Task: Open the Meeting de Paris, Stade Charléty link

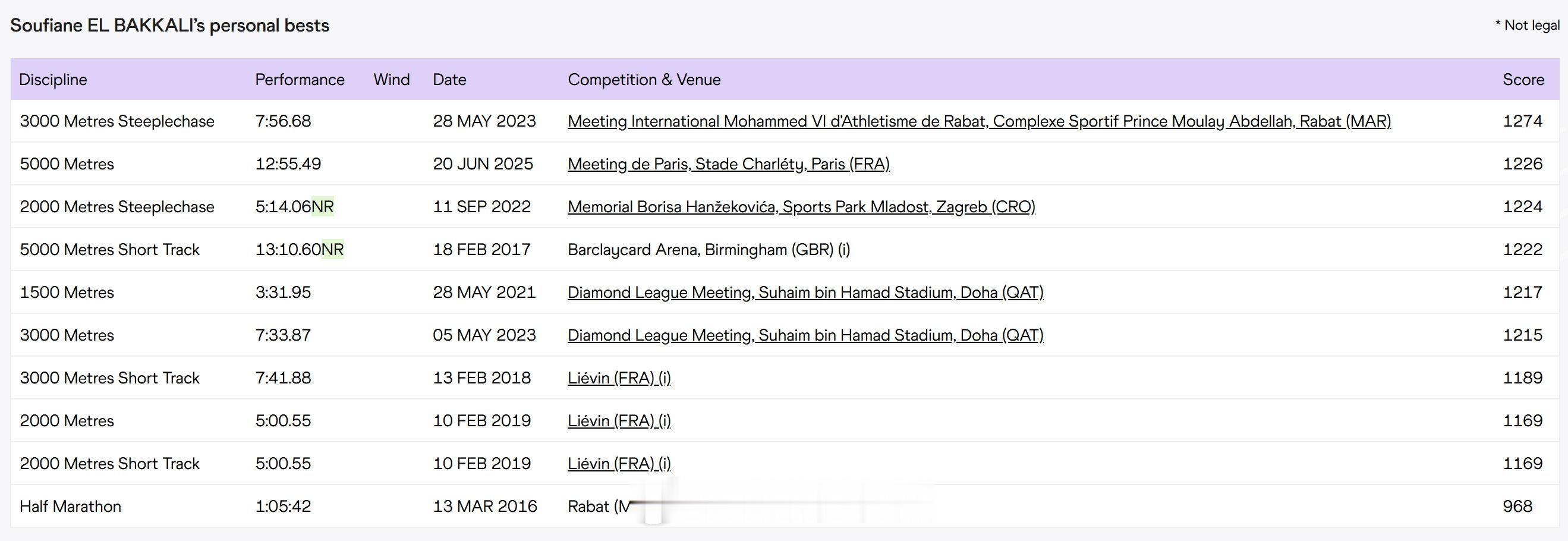Action: pos(728,163)
